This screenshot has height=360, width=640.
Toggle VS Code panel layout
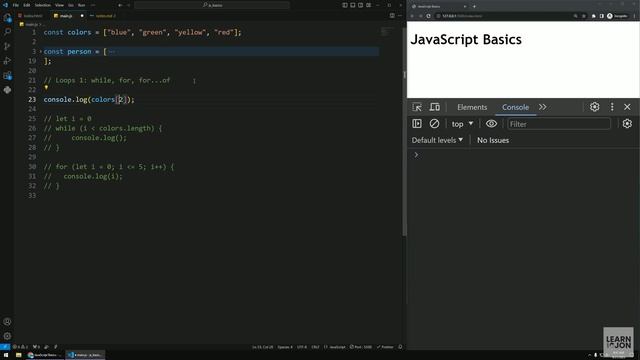[x=353, y=5]
